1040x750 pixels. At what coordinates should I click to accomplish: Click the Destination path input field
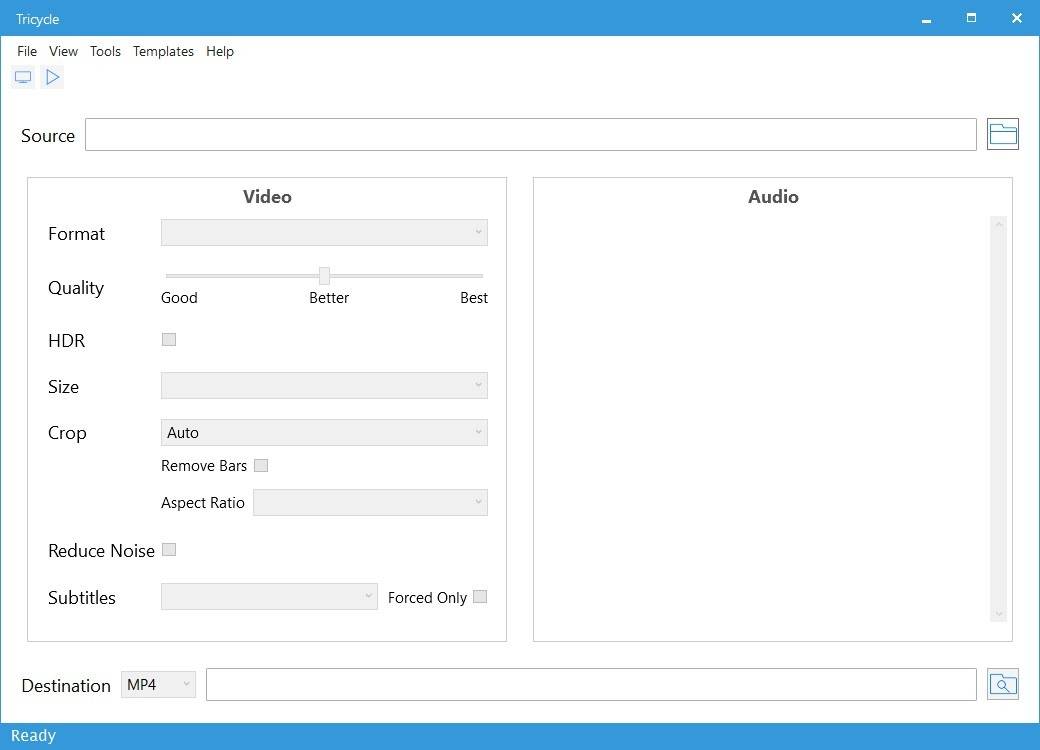591,684
